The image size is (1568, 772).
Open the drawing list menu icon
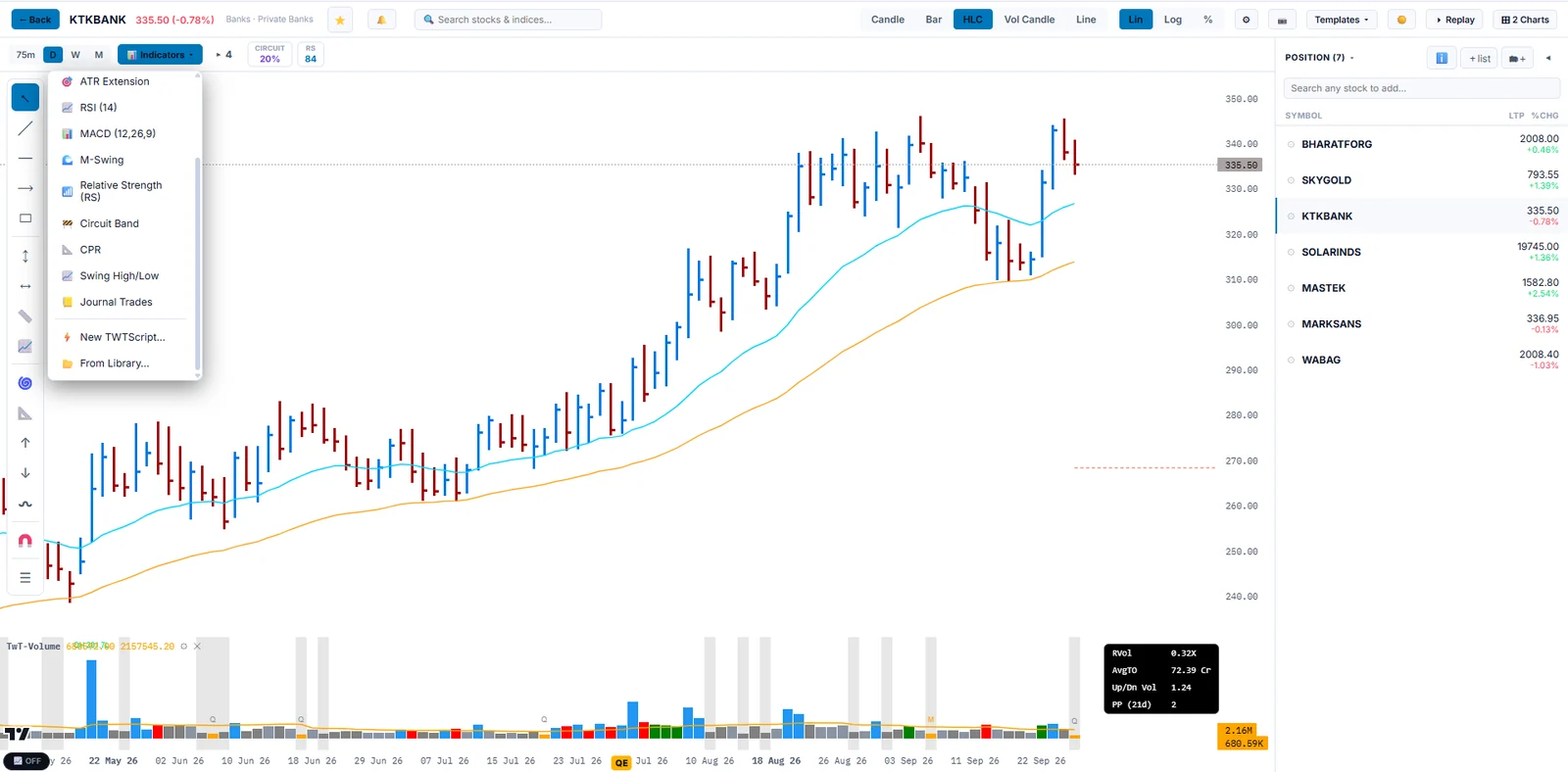pyautogui.click(x=25, y=578)
